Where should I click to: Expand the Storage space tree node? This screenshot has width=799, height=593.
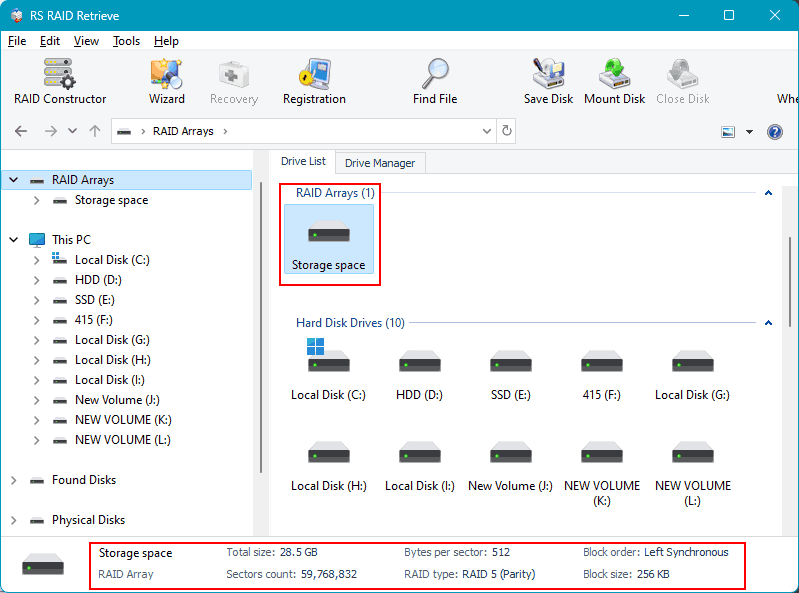click(x=37, y=200)
